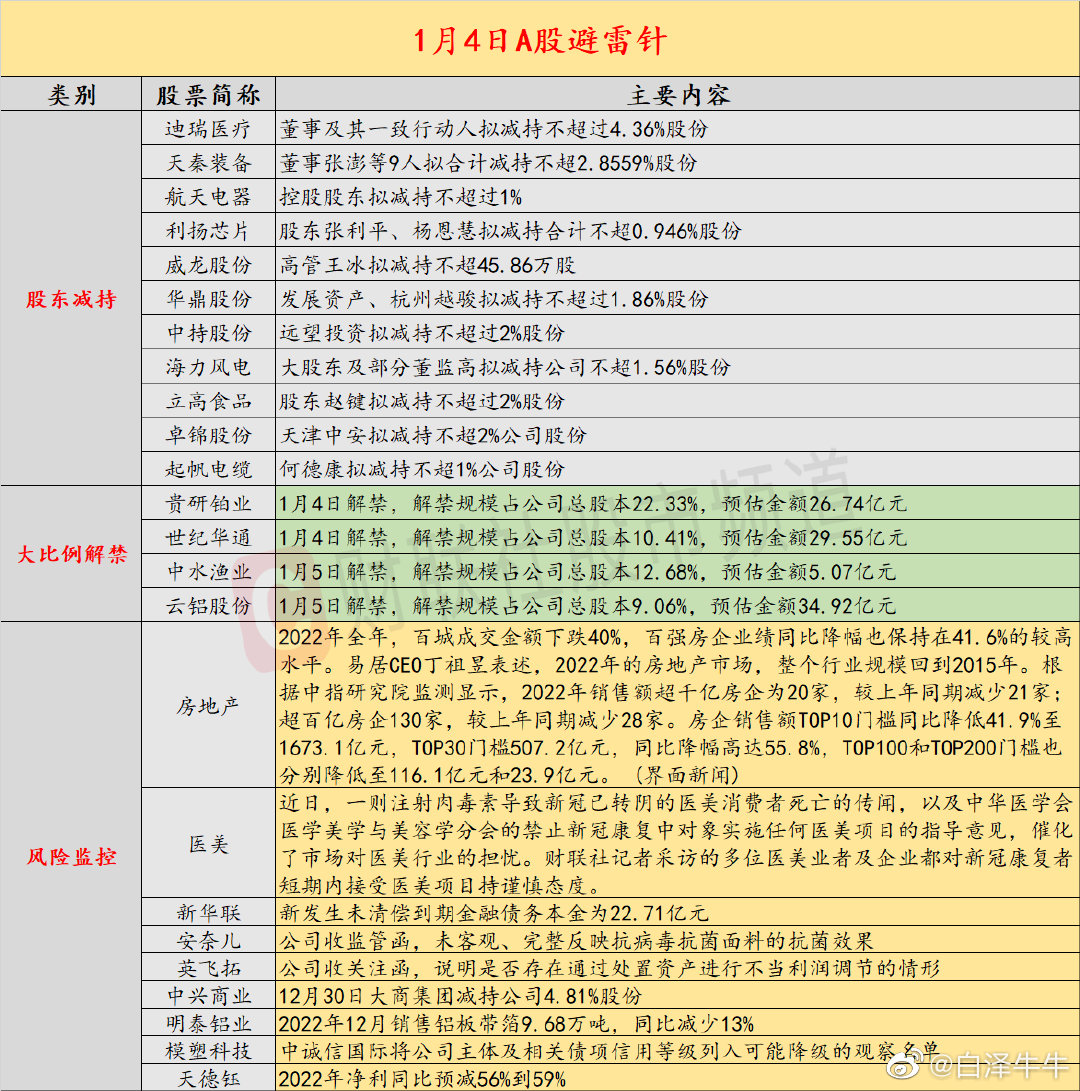This screenshot has width=1080, height=1091.
Task: Select the "股票简称" column header
Action: pos(208,95)
